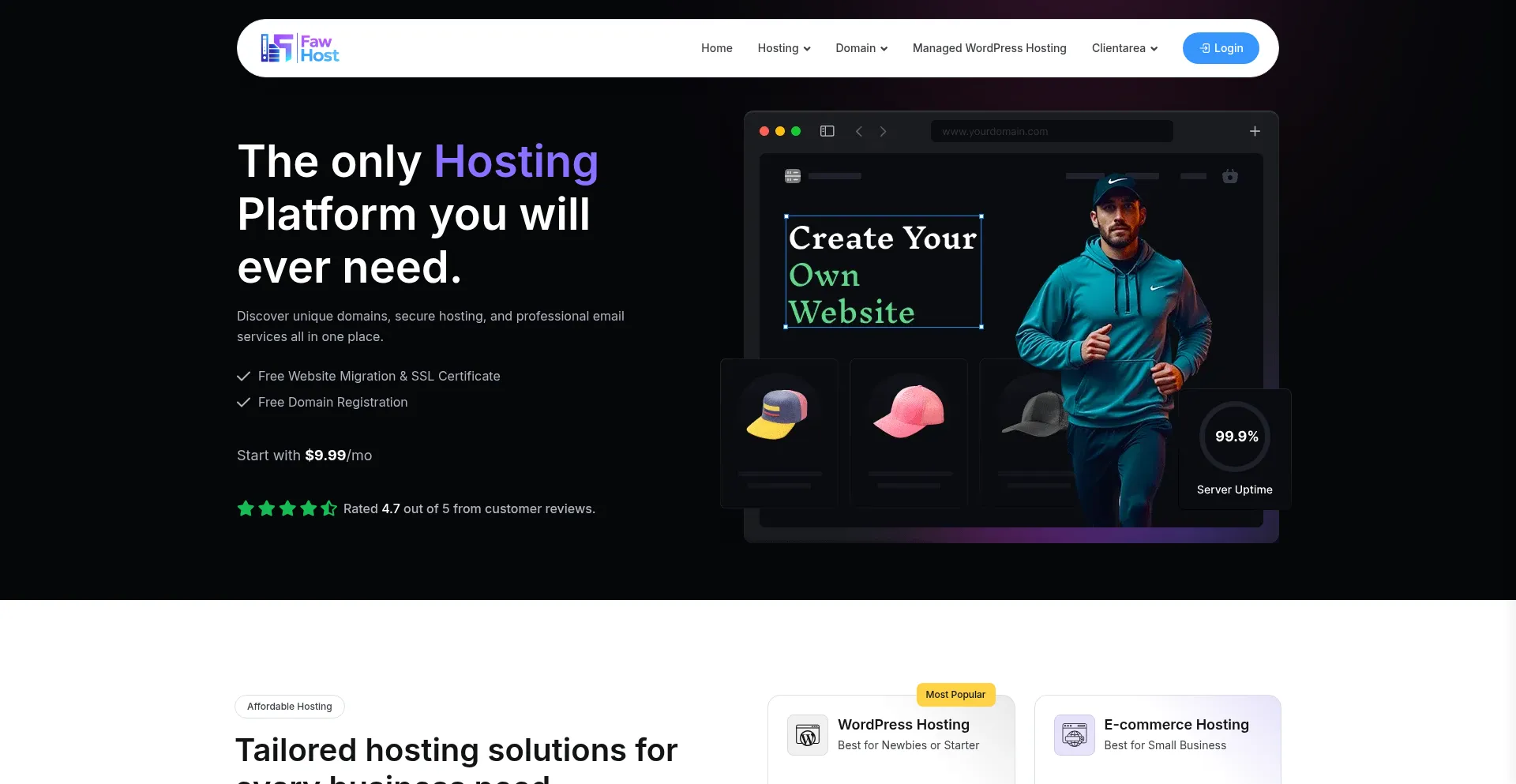
Task: Click the yellow dot in mock browser
Action: (x=780, y=131)
